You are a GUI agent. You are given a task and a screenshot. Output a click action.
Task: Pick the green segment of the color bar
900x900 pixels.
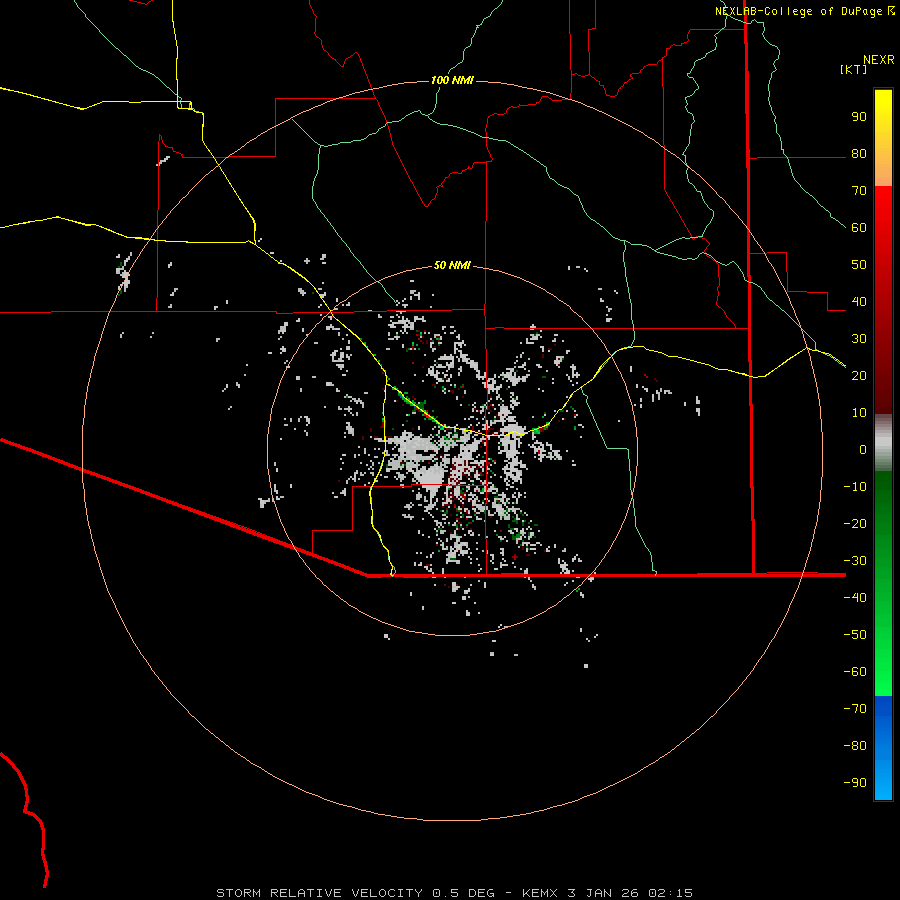pos(883,584)
